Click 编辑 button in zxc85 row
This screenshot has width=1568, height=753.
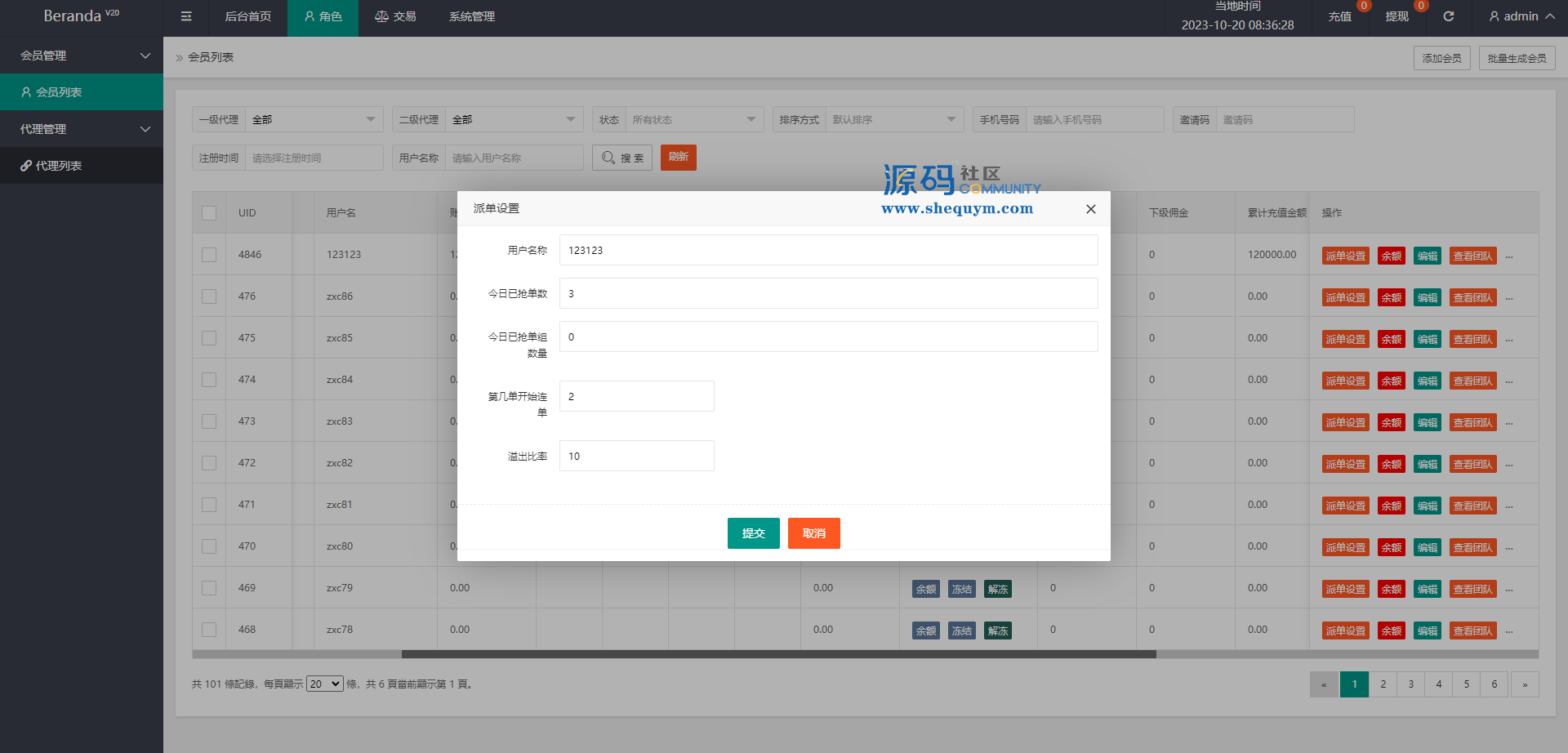coord(1428,339)
